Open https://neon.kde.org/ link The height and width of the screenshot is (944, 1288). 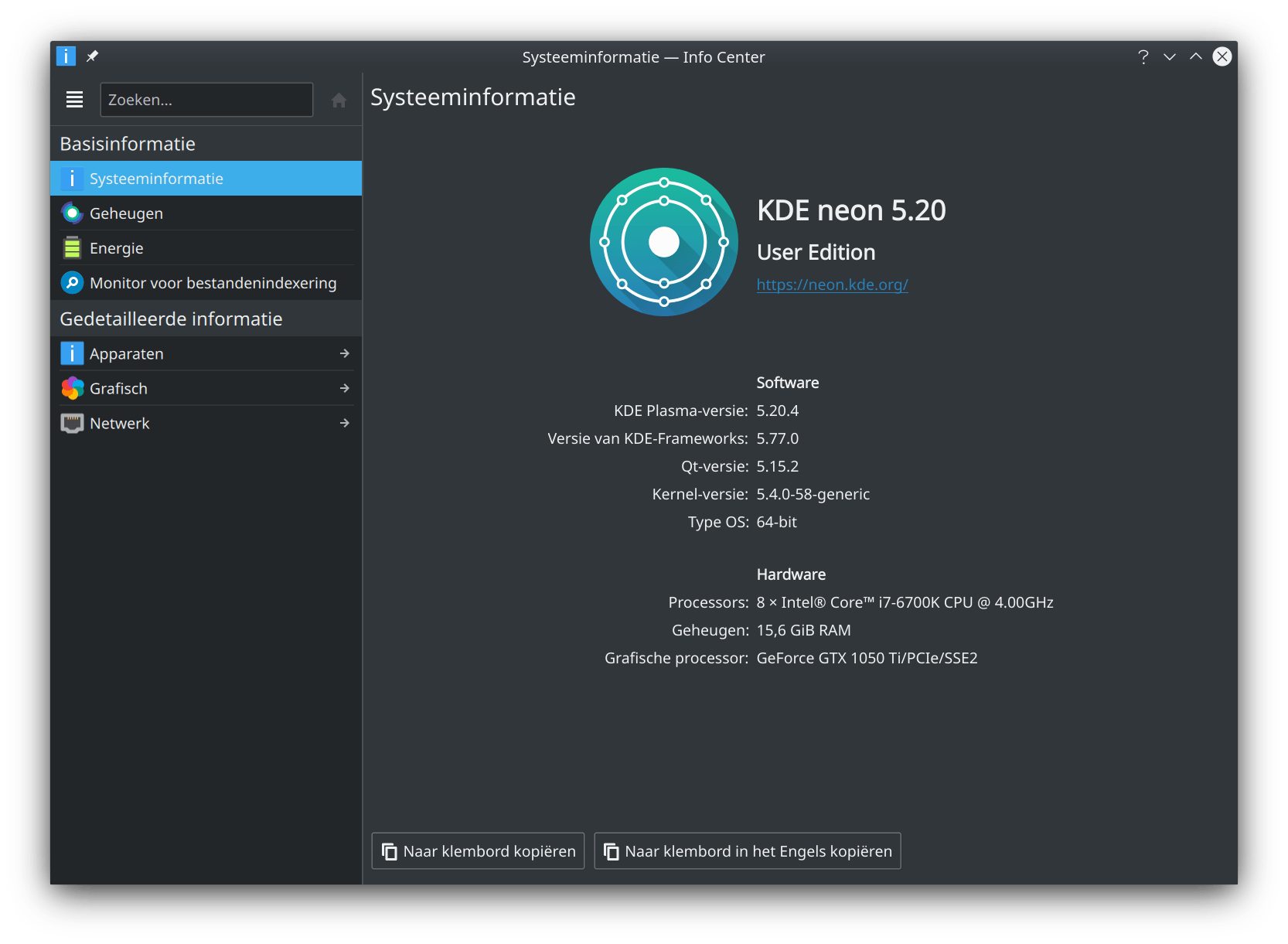[832, 285]
